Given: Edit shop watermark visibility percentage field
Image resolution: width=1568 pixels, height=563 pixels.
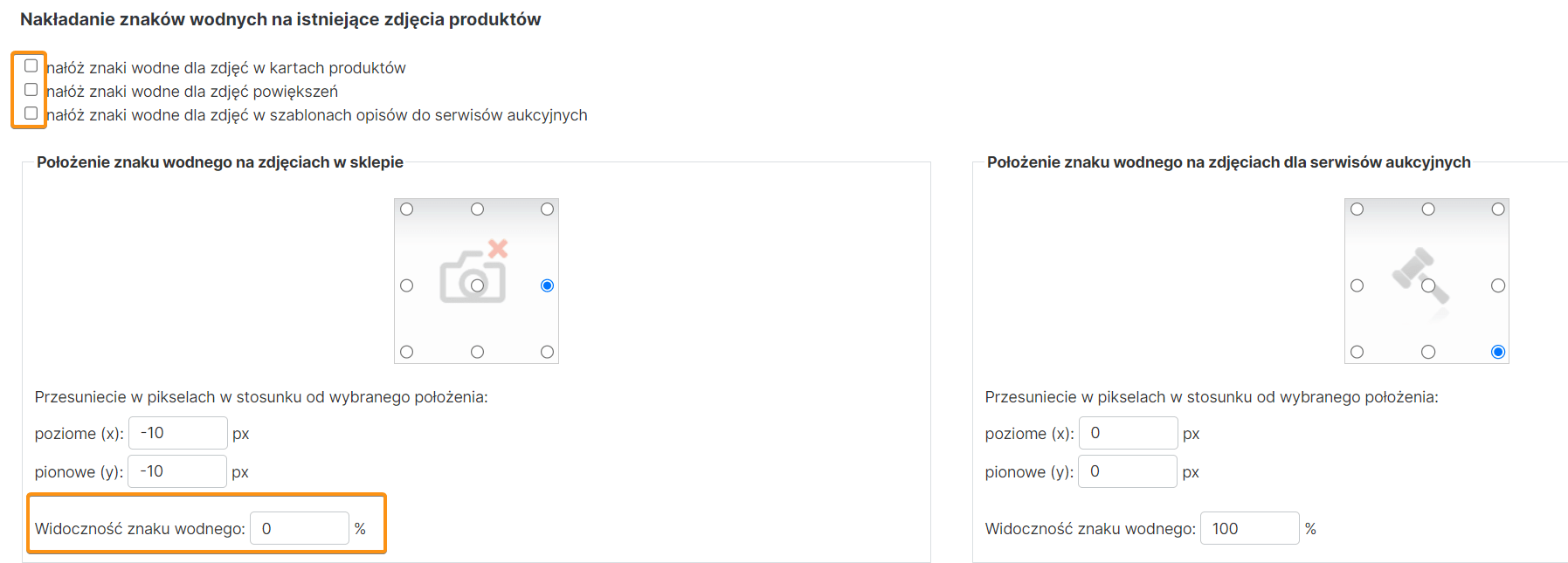Looking at the screenshot, I should coord(300,528).
